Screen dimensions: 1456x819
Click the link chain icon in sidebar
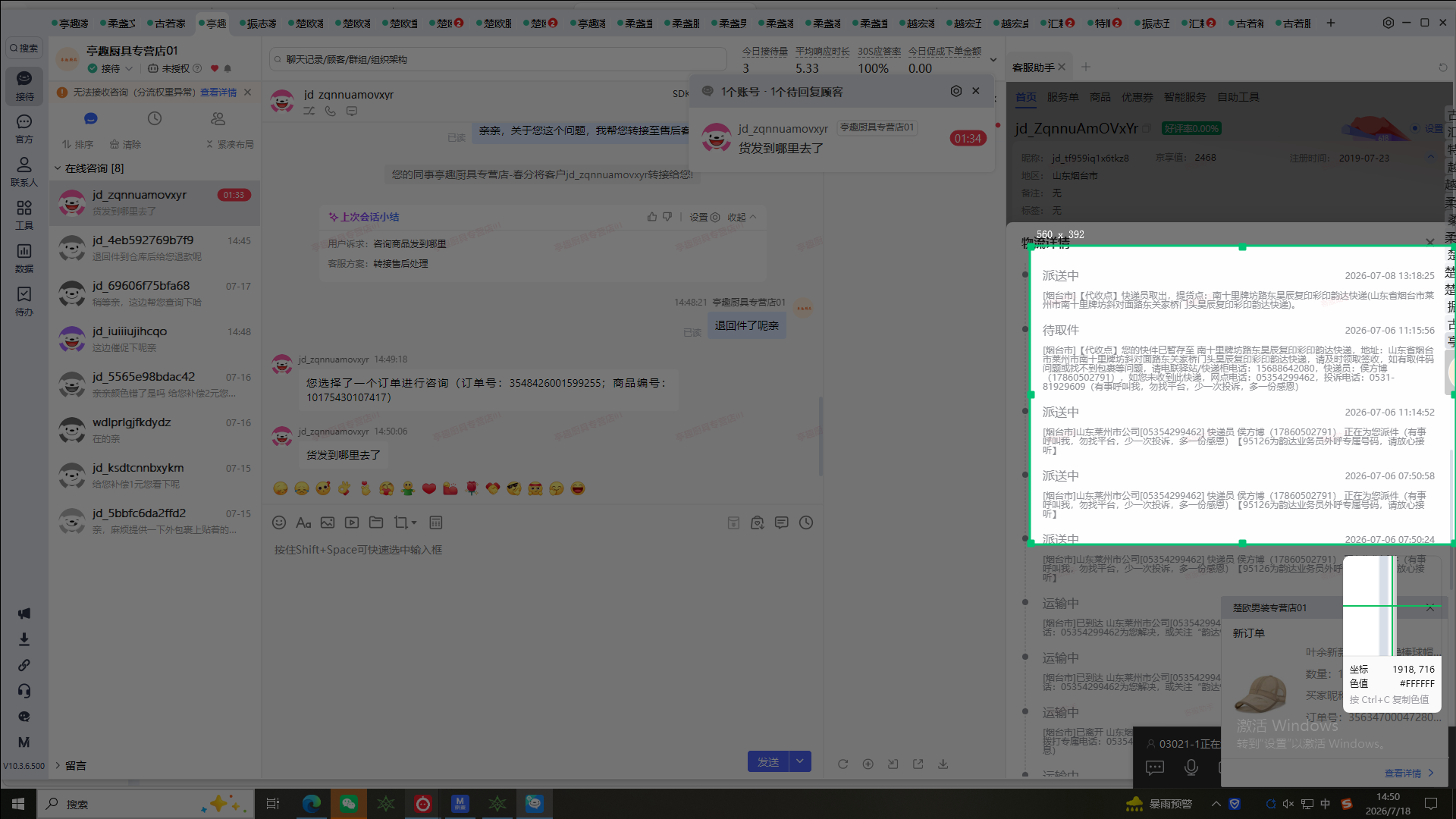coord(24,665)
